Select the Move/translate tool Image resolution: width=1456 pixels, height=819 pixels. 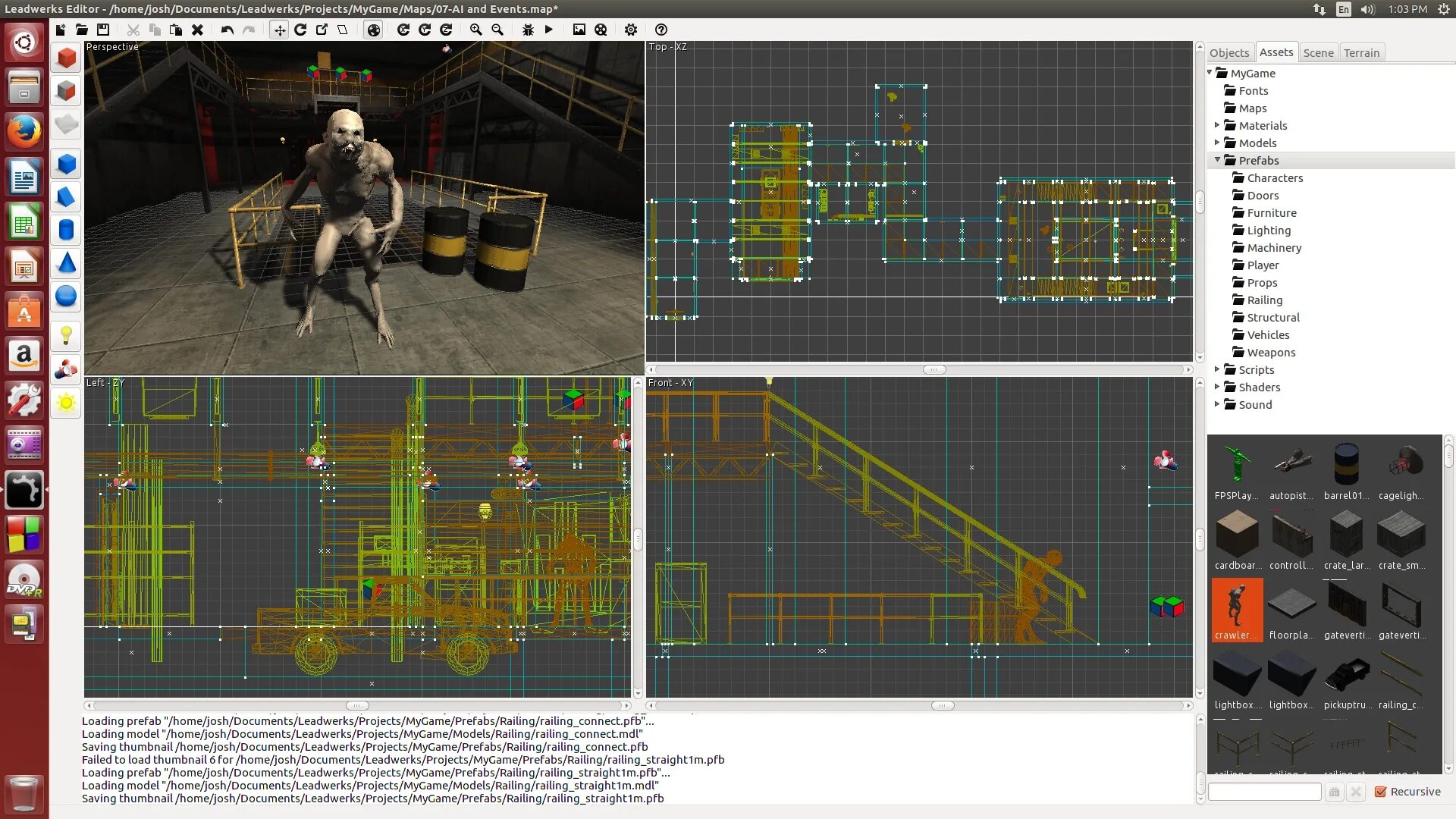pos(280,30)
